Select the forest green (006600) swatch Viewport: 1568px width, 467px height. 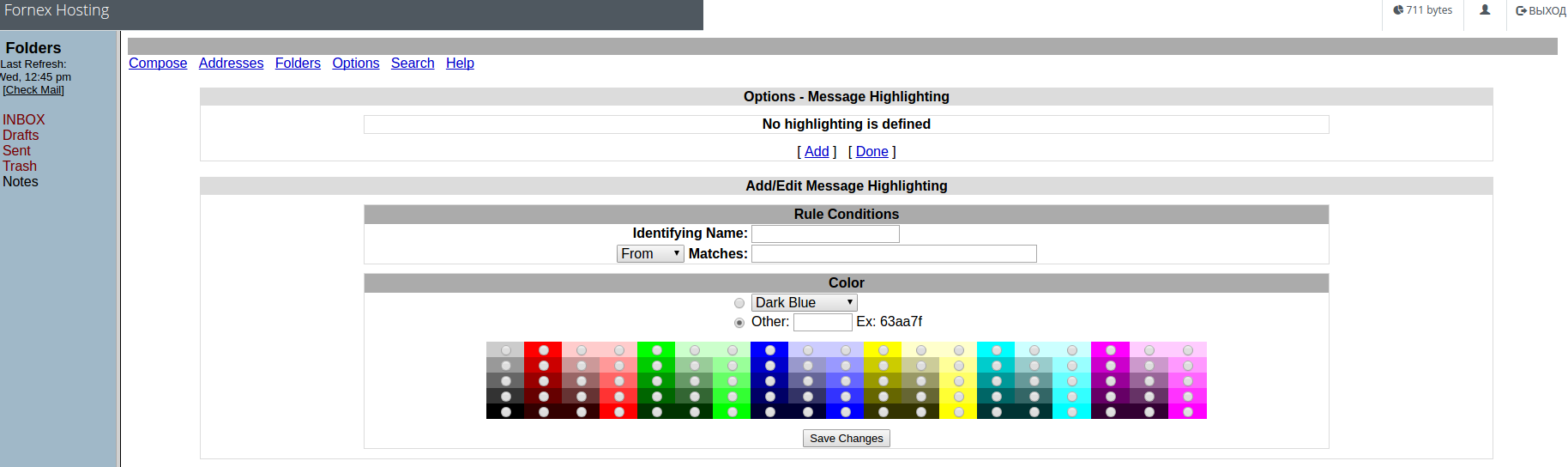coord(657,397)
